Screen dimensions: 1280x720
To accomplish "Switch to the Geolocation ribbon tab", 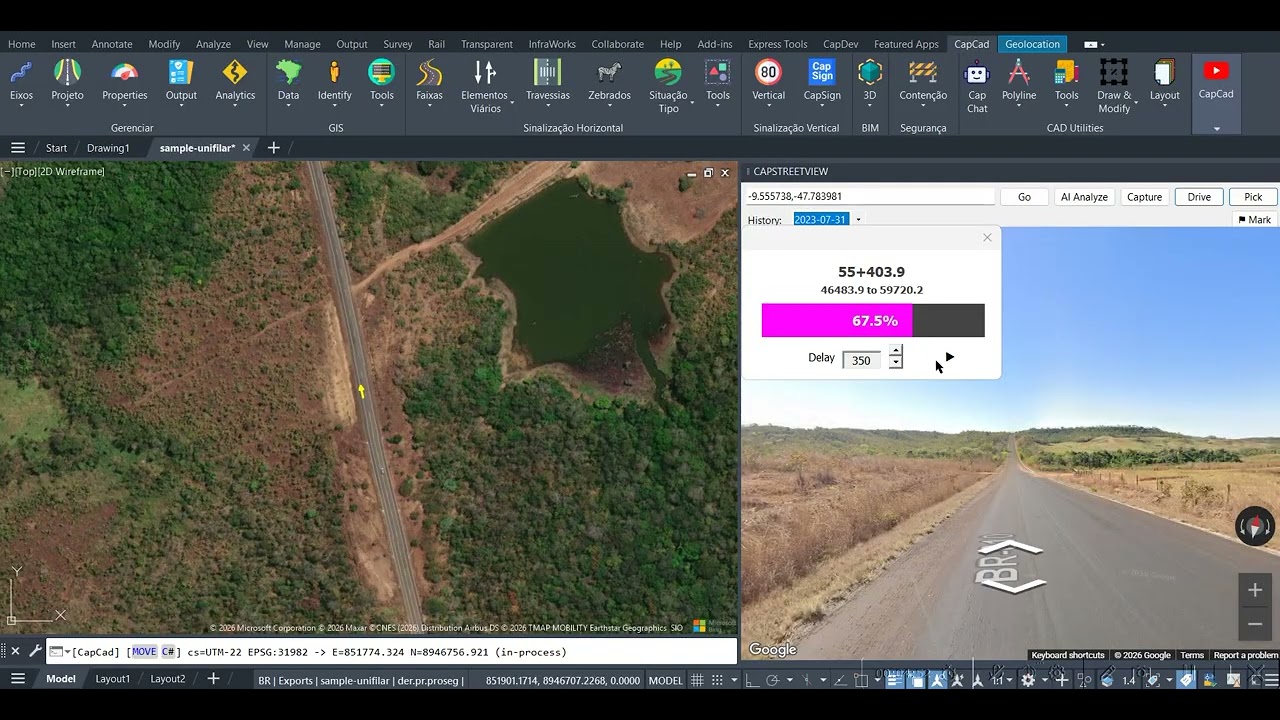I will pyautogui.click(x=1032, y=44).
